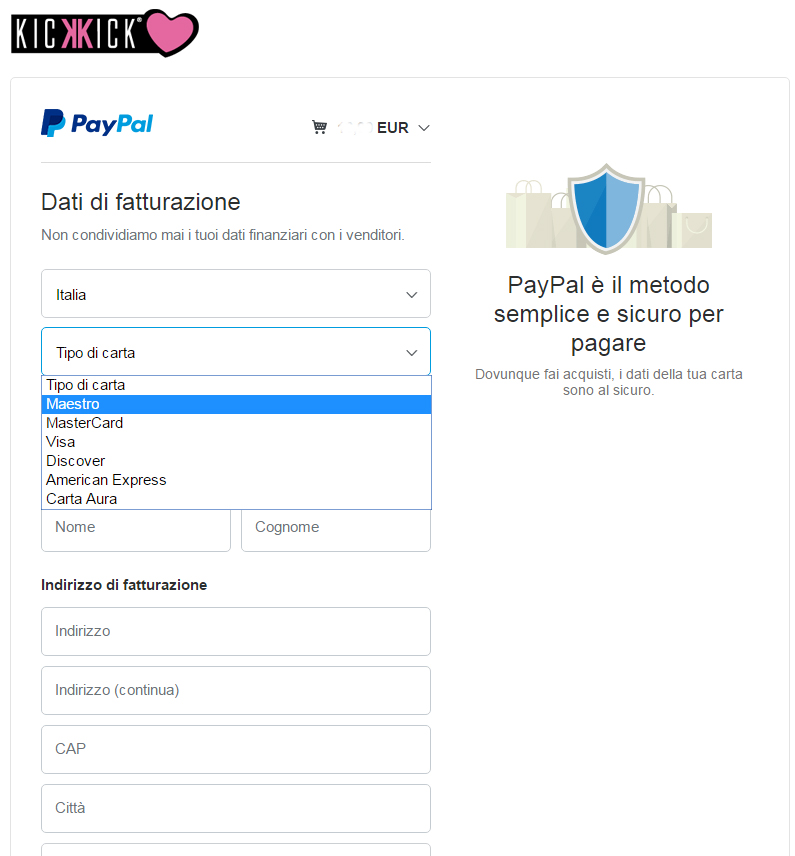This screenshot has width=795, height=856.
Task: Click the blue shield illustration
Action: [x=606, y=209]
